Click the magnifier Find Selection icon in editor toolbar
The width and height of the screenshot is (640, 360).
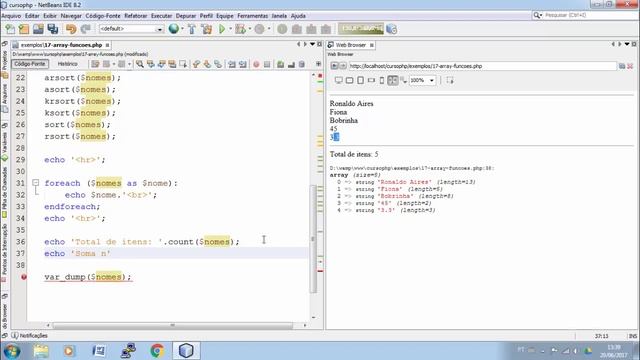point(140,64)
